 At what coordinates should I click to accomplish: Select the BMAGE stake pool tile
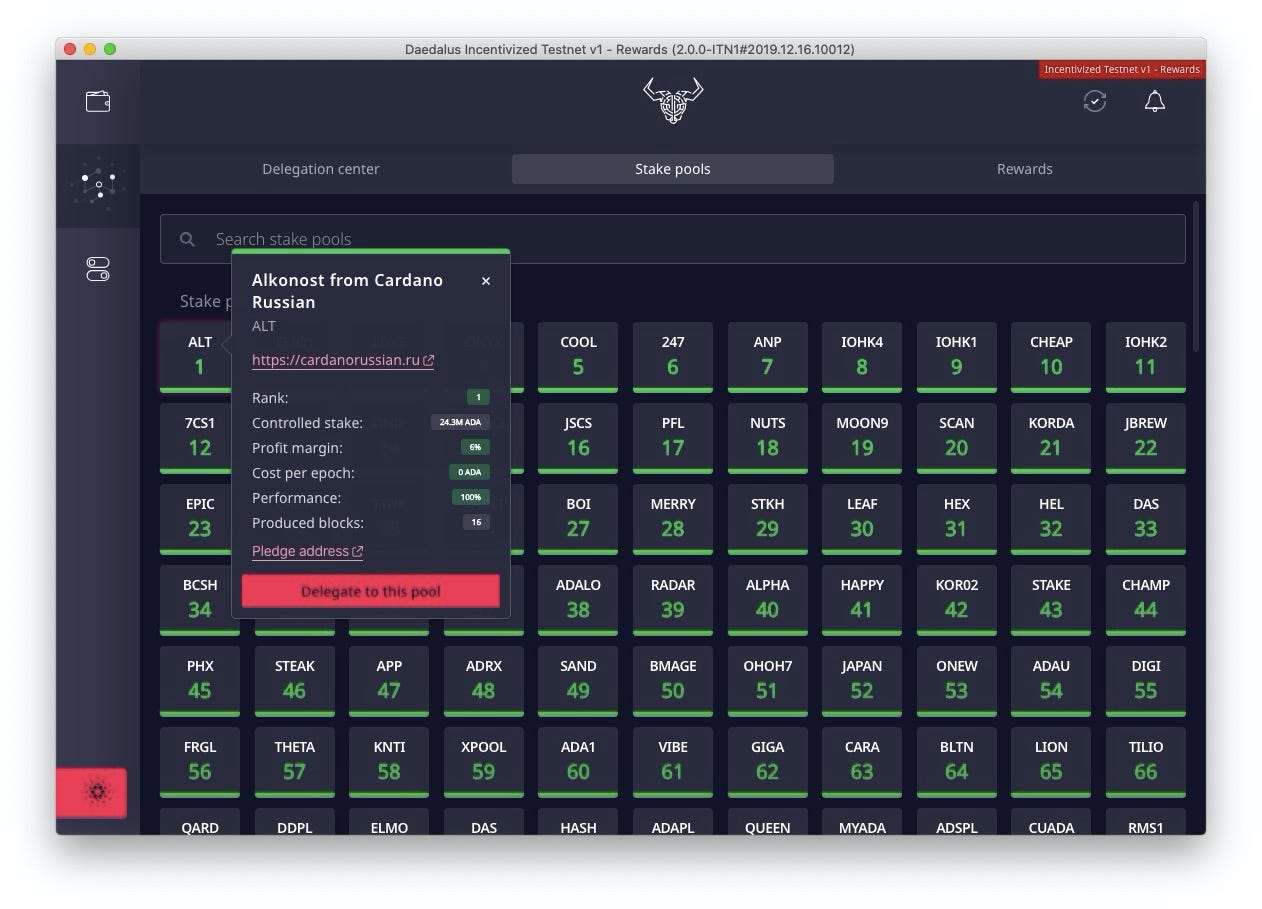[673, 681]
